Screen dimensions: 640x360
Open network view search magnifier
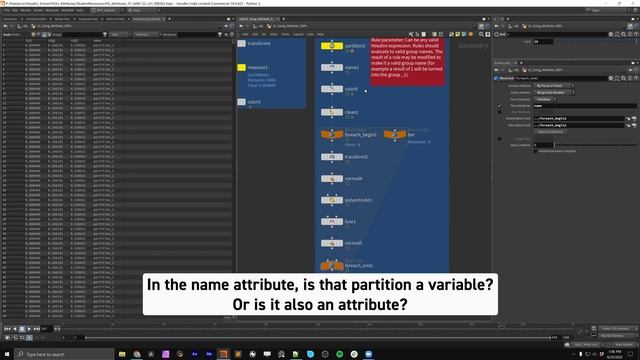coord(481,34)
